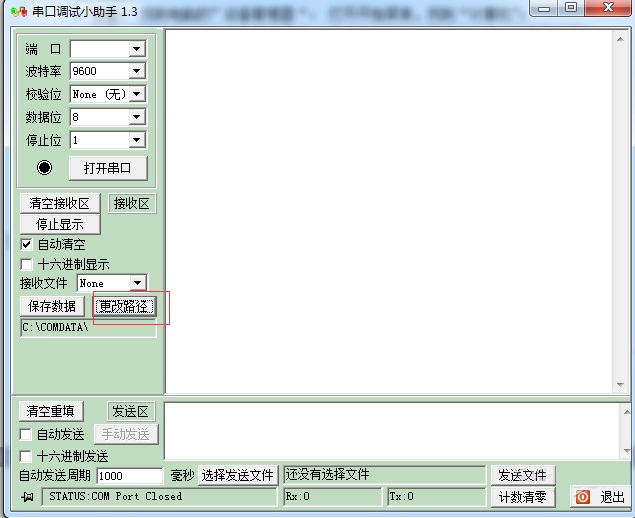Click the 选择发送文件 button

click(238, 475)
